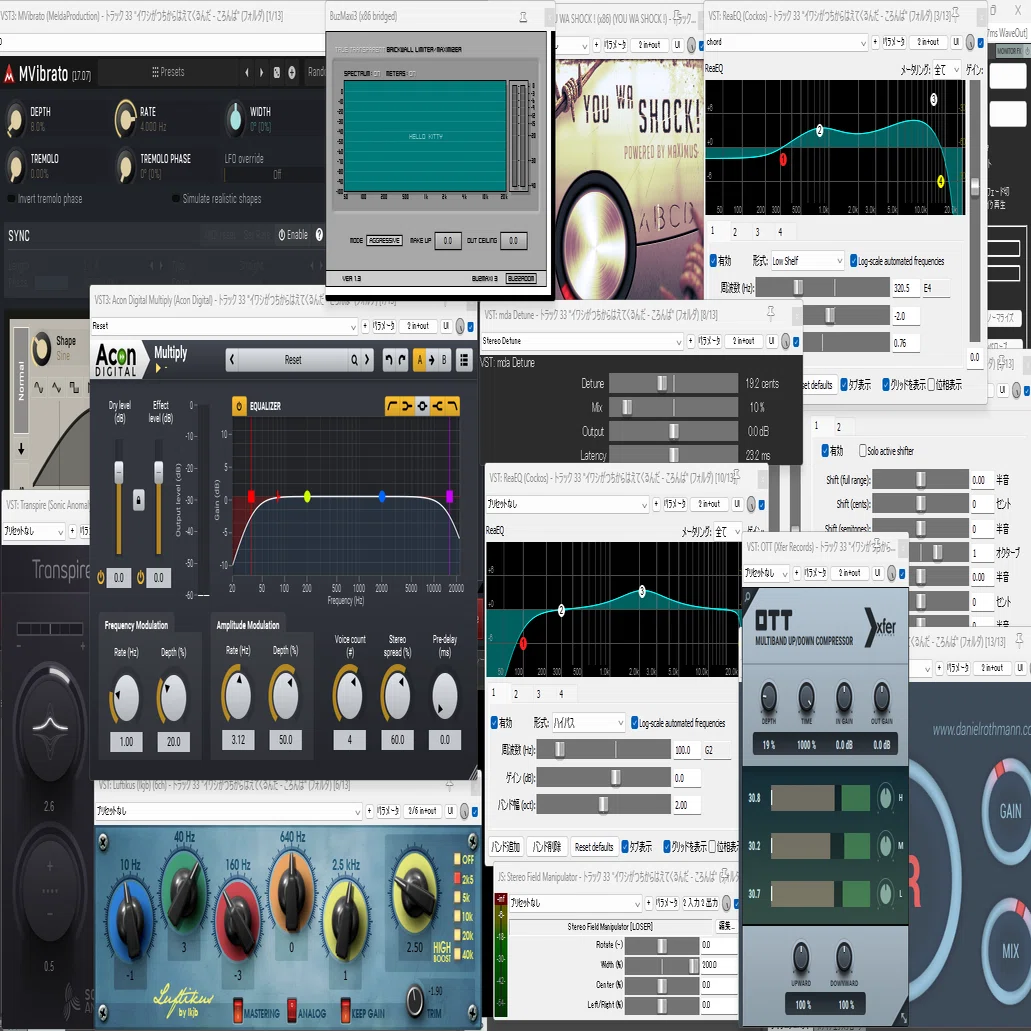Switch to band tab 2 in top ReaEQ
The height and width of the screenshot is (1031, 1031).
click(x=735, y=231)
